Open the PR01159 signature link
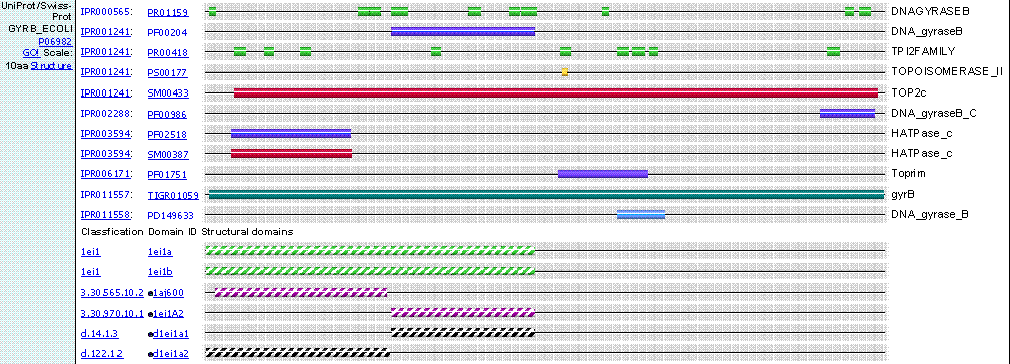This screenshot has width=1010, height=364. click(164, 12)
